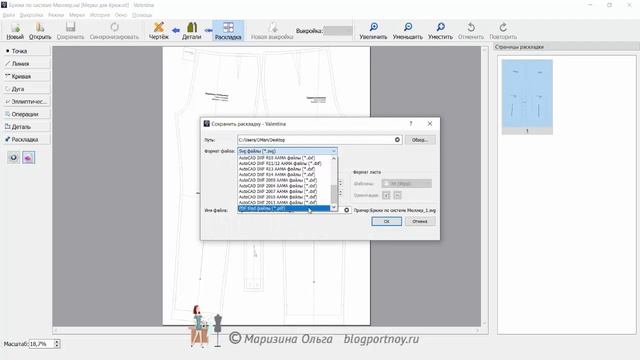Open the История menu

[x=100, y=15]
